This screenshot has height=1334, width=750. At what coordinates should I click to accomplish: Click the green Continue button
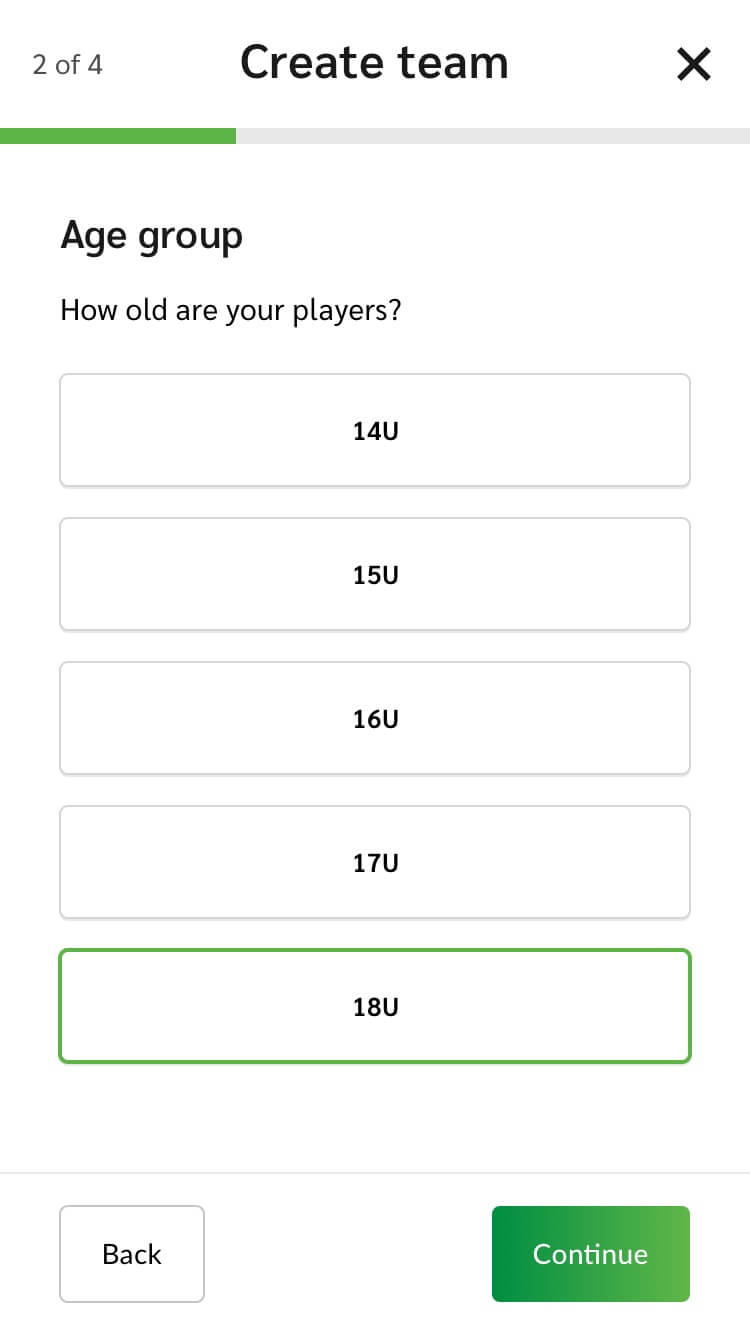[x=590, y=1254]
